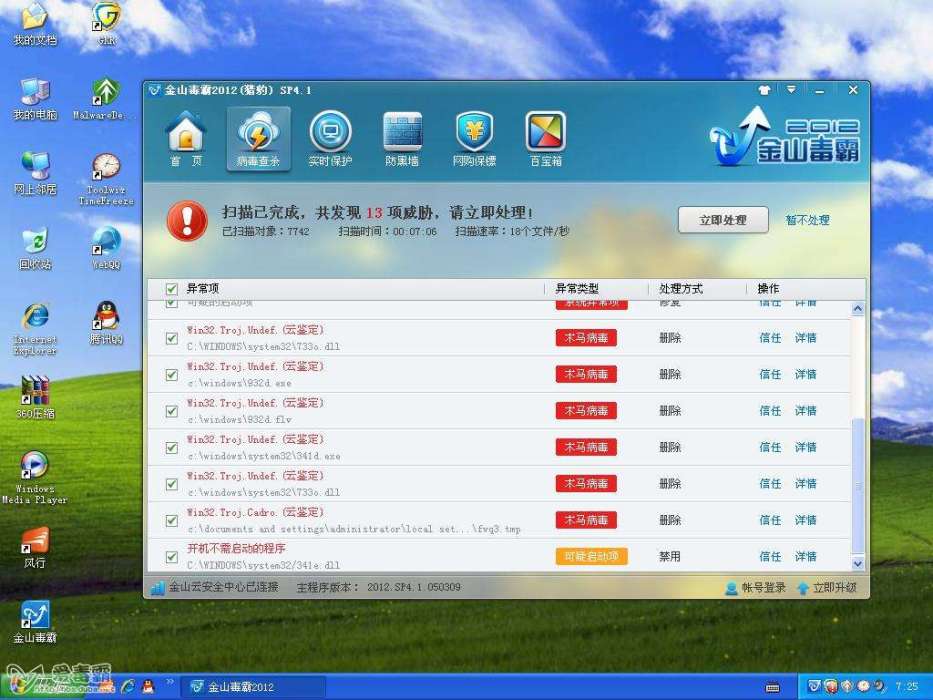Open 详情 for the 341e.dll startup row

(806, 557)
